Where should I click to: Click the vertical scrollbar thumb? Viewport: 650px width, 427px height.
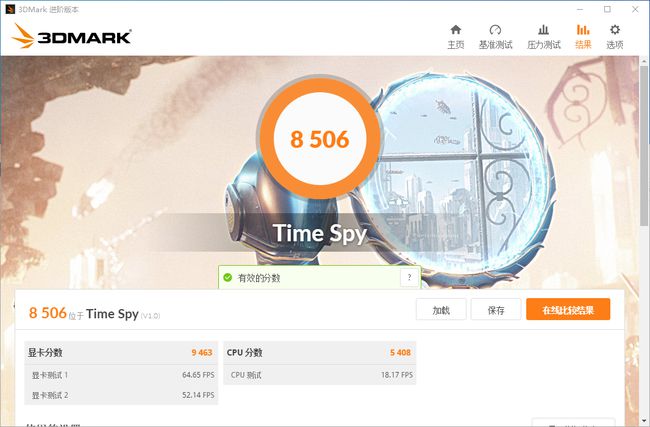[x=644, y=145]
